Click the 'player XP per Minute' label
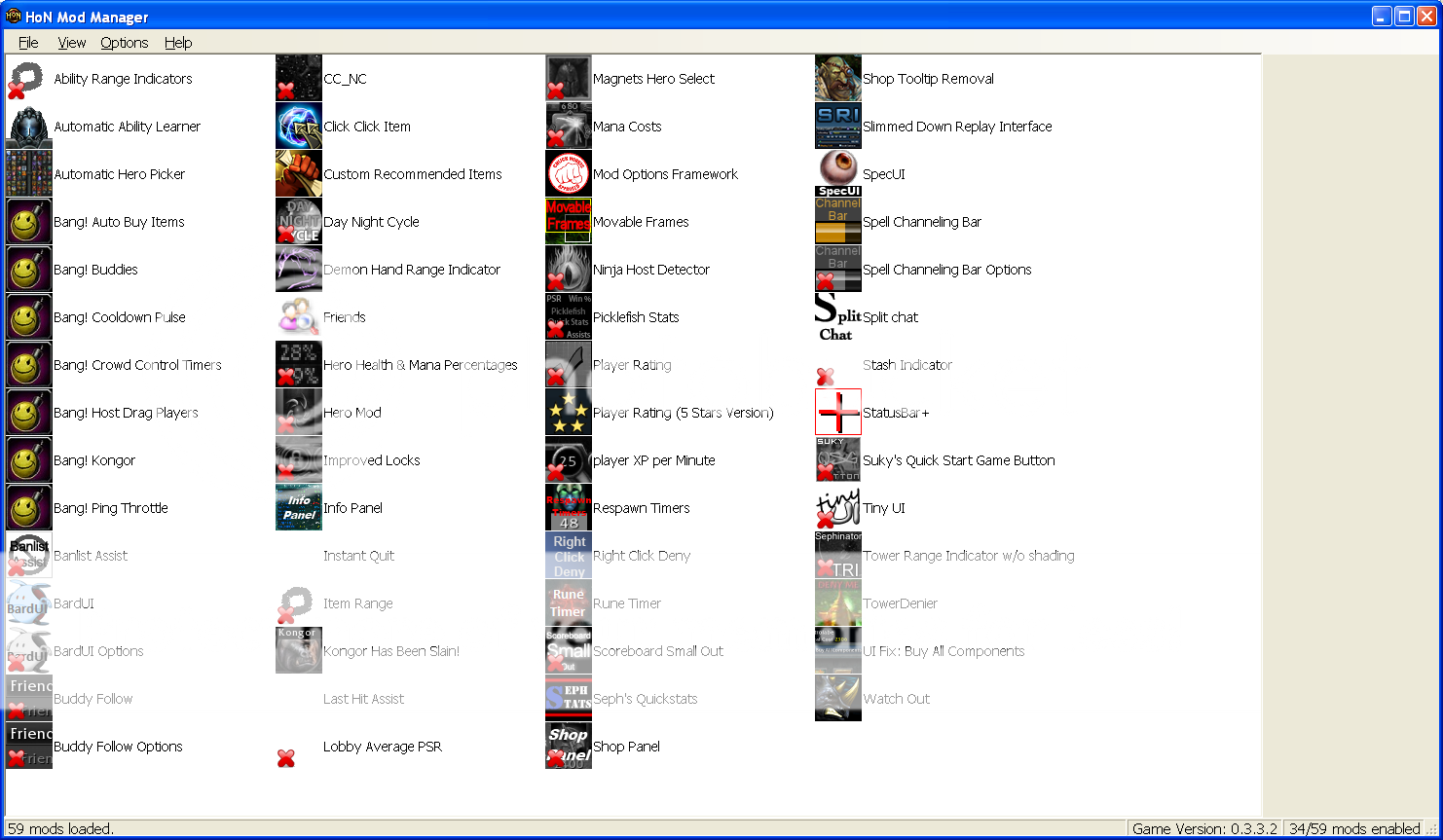The width and height of the screenshot is (1443, 840). [x=654, y=460]
